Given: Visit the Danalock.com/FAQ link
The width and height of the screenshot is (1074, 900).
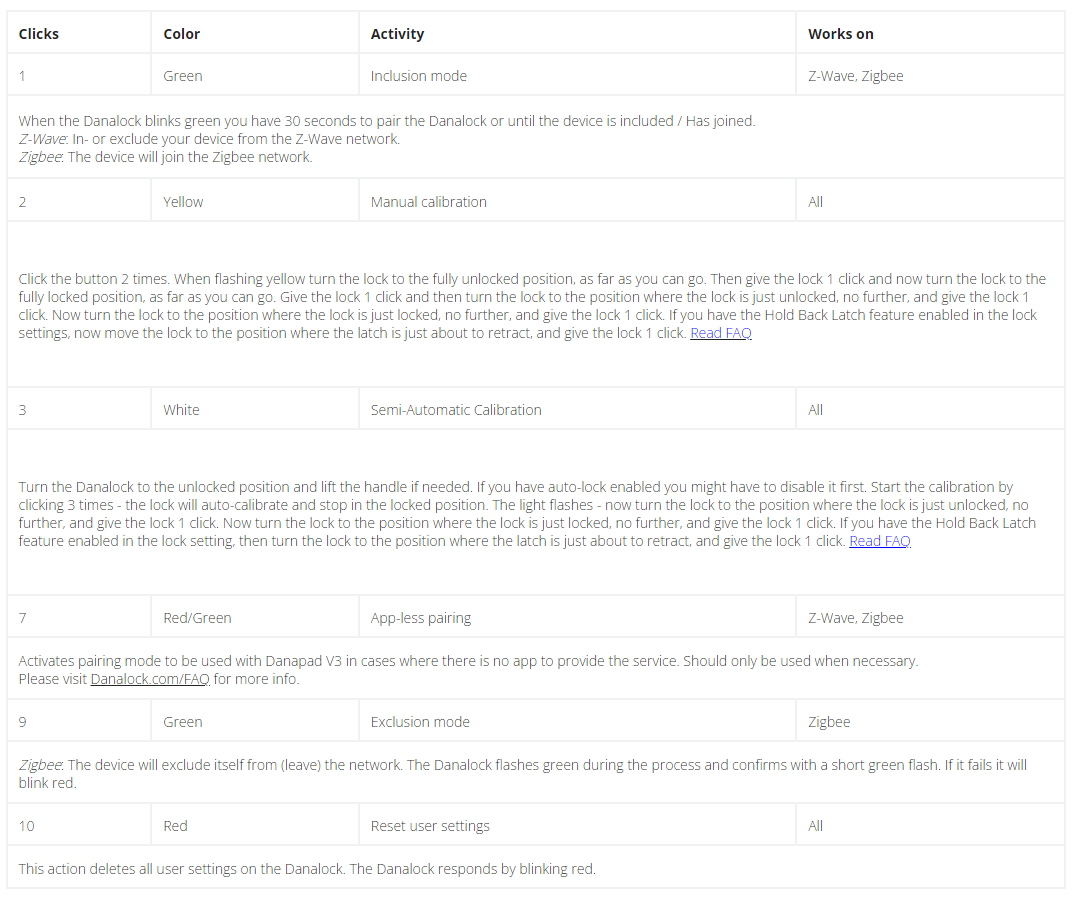Looking at the screenshot, I should coord(150,679).
